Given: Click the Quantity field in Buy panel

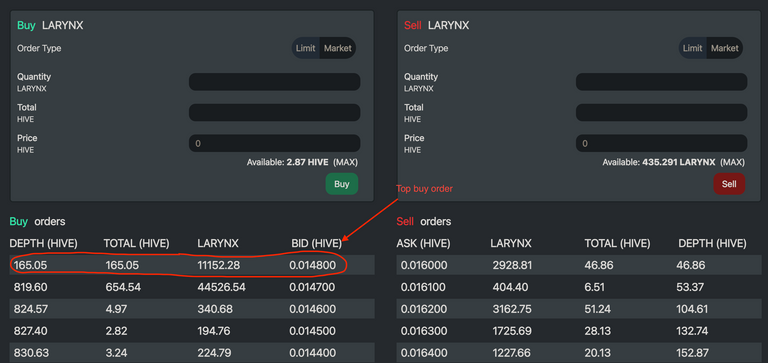Looking at the screenshot, I should (275, 82).
